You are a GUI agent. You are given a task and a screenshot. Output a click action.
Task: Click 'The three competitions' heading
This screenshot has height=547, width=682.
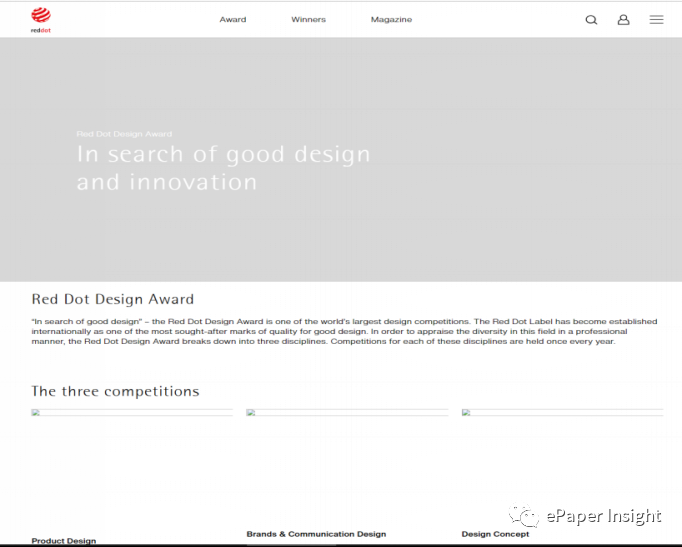pyautogui.click(x=115, y=391)
